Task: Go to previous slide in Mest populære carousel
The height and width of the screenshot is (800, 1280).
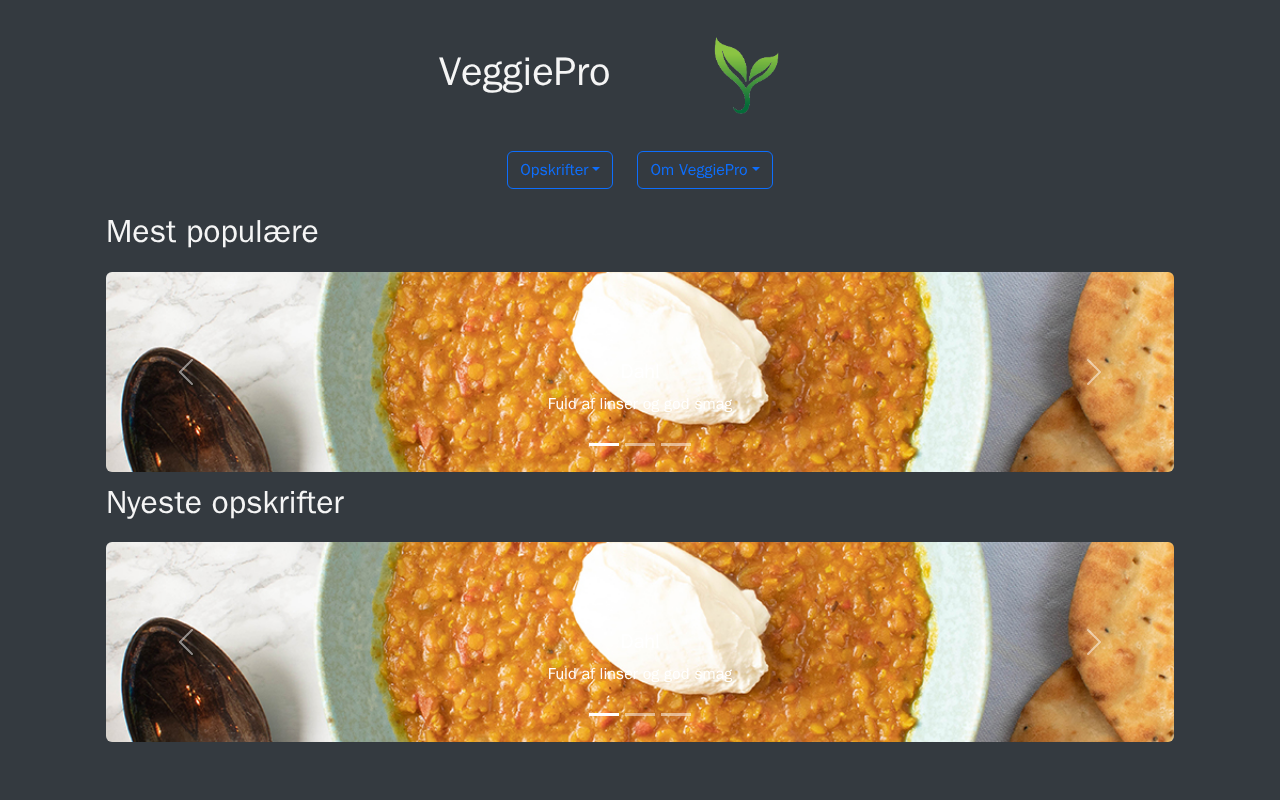Action: click(x=186, y=372)
